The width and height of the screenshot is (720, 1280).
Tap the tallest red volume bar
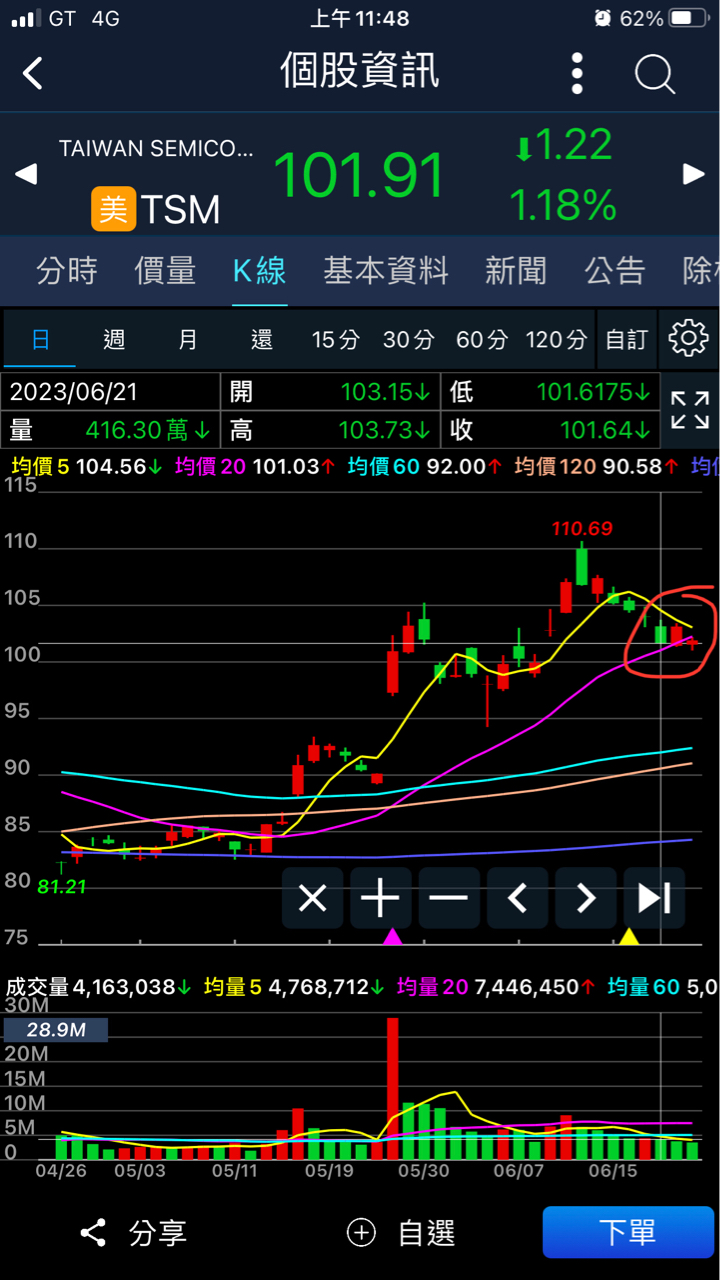click(x=393, y=1088)
